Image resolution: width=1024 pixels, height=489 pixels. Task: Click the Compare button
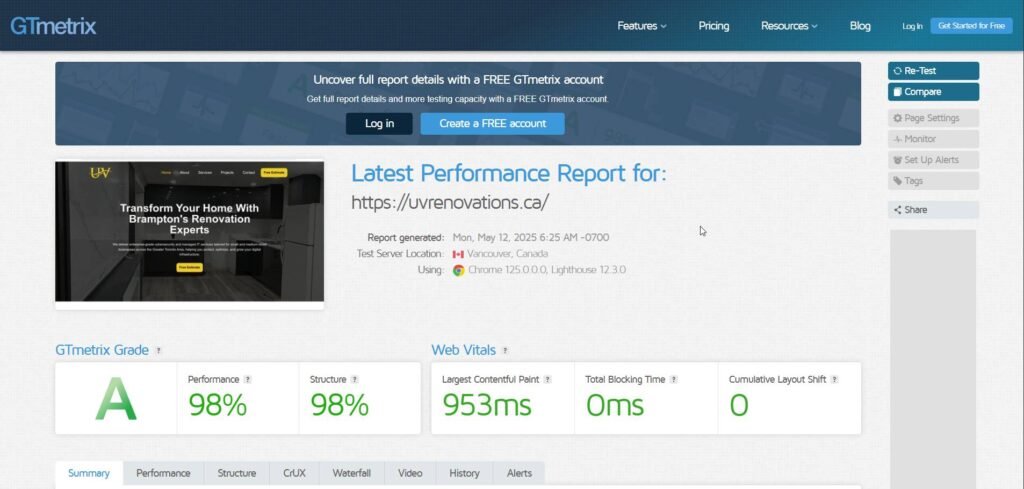coord(933,91)
